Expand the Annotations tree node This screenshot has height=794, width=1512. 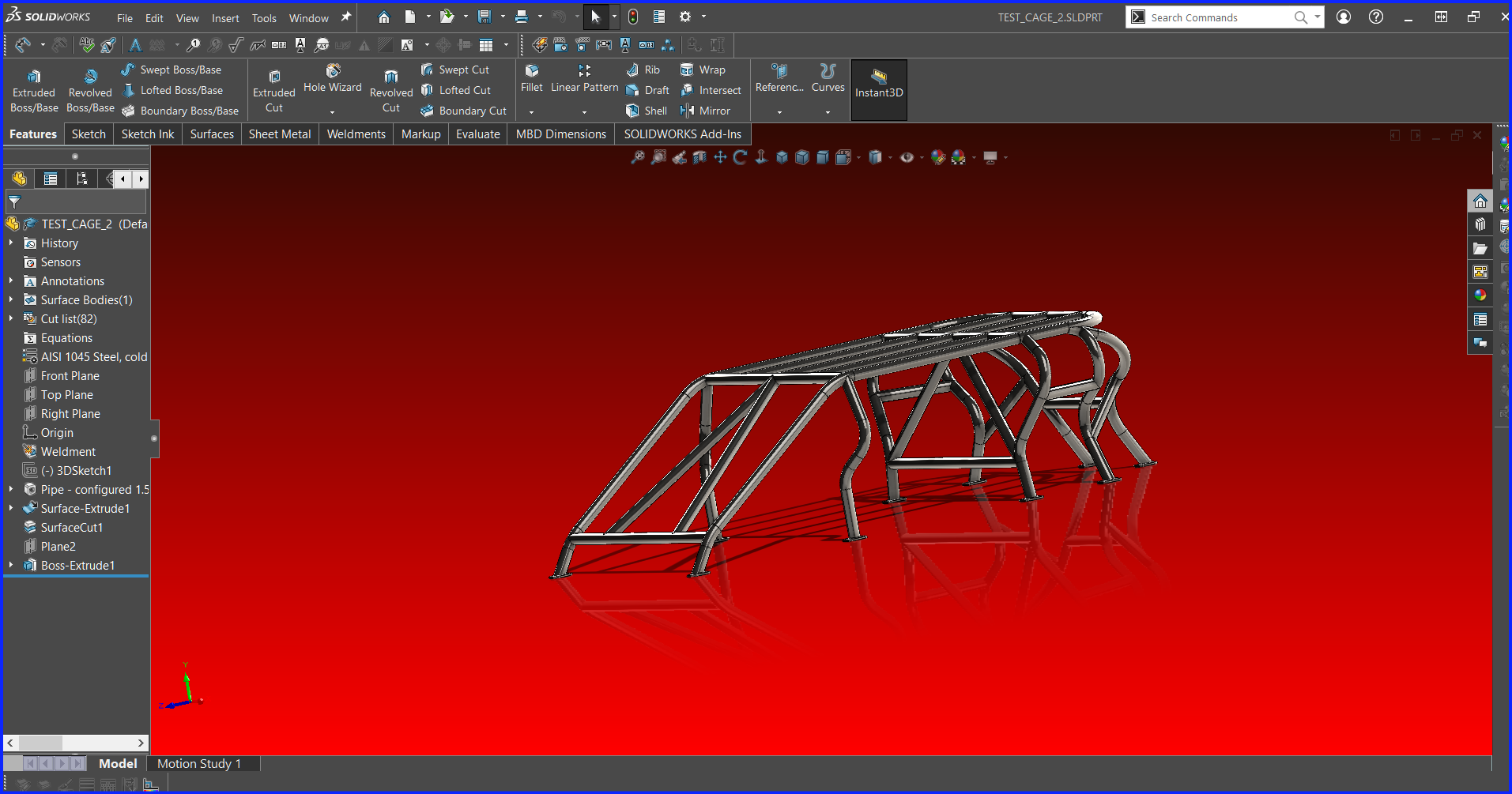pyautogui.click(x=11, y=281)
